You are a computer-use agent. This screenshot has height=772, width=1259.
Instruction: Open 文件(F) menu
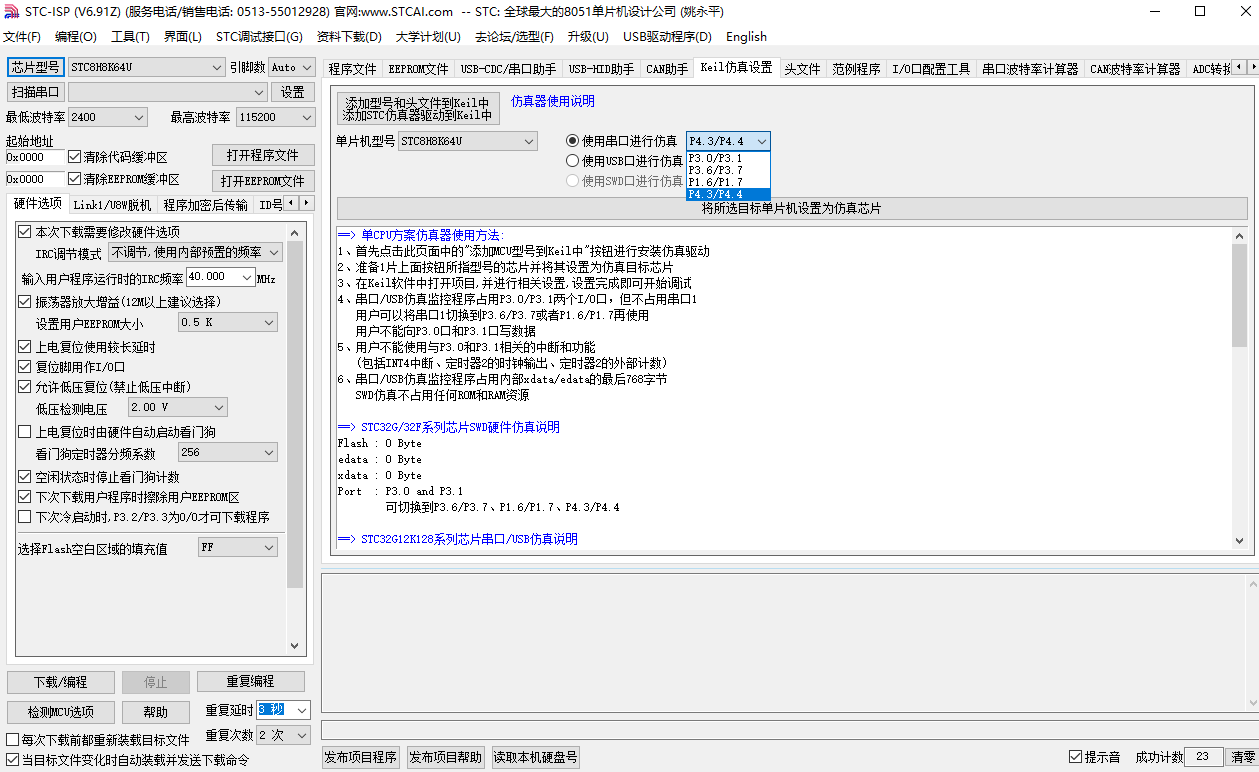22,37
